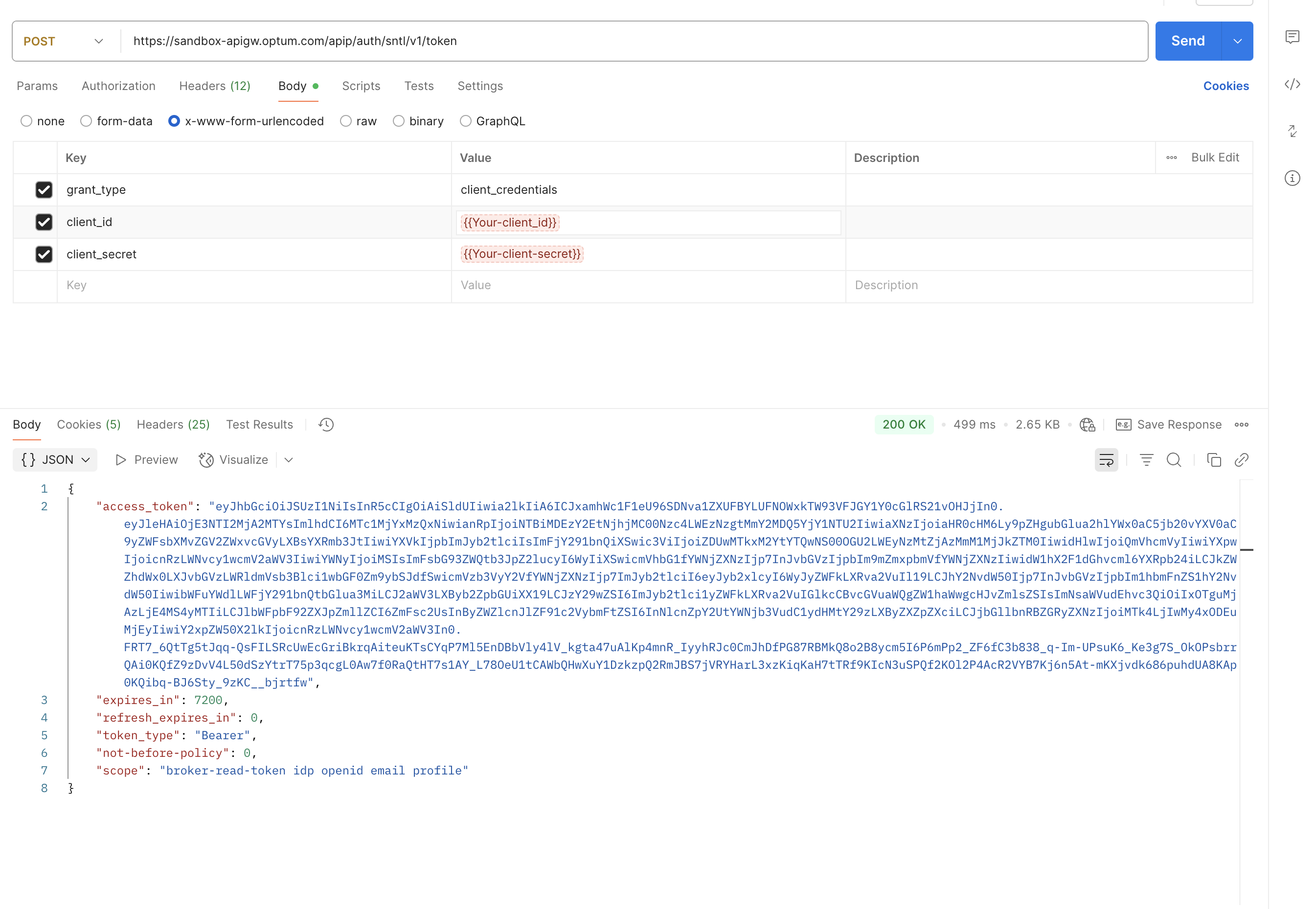Search the response body with magnifier icon
Image resolution: width=1316 pixels, height=909 pixels.
(1173, 459)
